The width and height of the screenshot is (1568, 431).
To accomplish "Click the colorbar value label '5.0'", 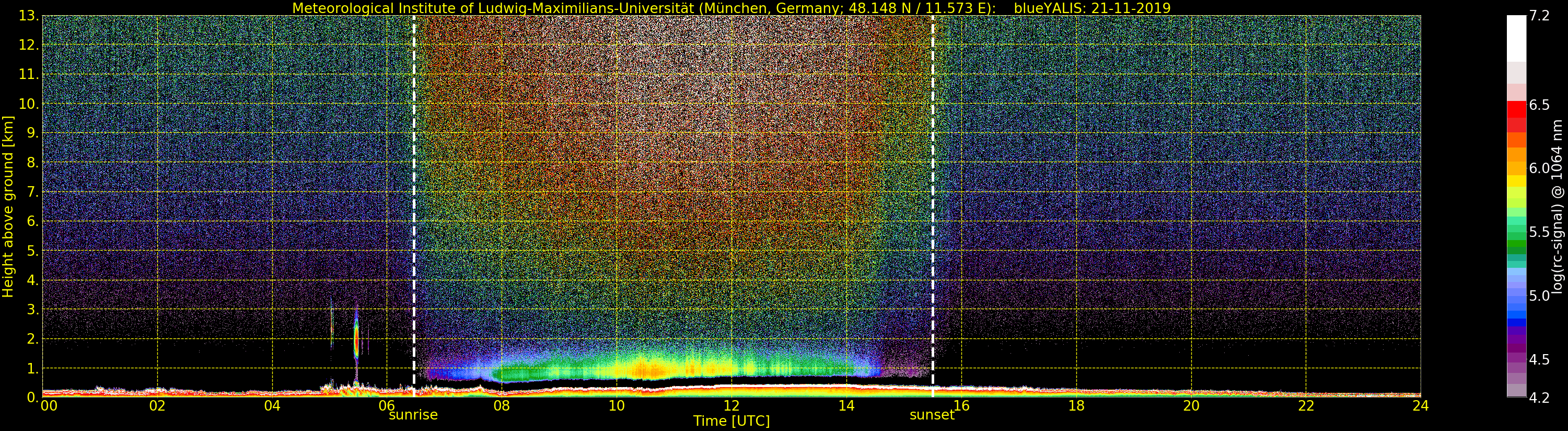I will click(1539, 296).
